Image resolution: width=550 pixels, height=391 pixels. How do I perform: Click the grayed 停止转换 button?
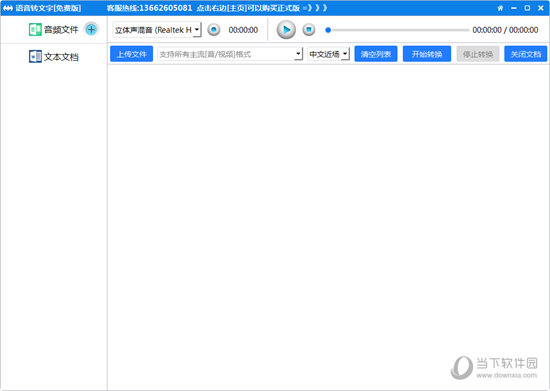(478, 54)
